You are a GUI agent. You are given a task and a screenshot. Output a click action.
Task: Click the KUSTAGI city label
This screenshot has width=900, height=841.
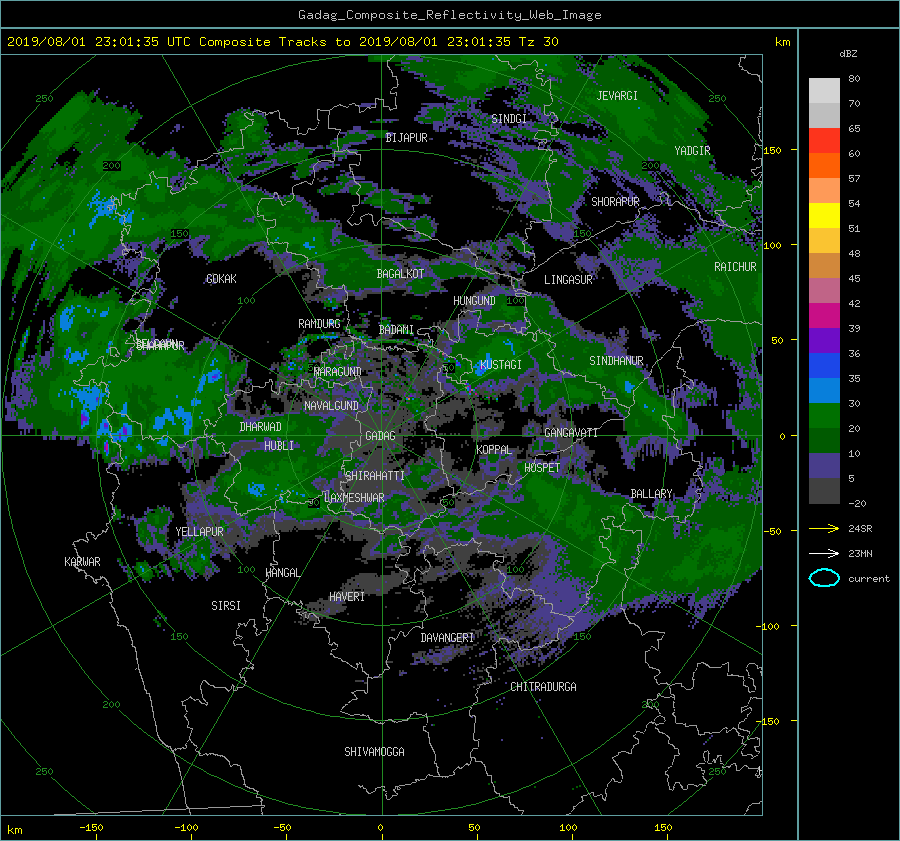[x=501, y=365]
